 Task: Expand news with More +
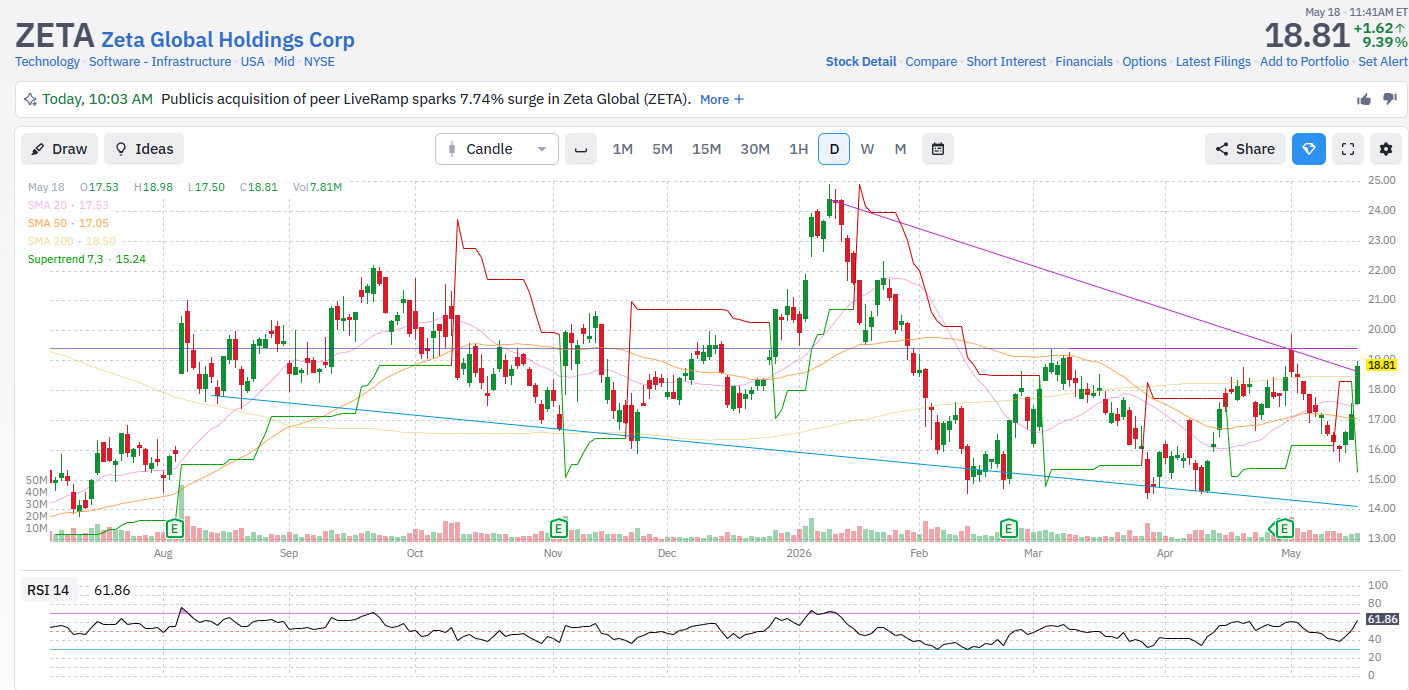[722, 99]
